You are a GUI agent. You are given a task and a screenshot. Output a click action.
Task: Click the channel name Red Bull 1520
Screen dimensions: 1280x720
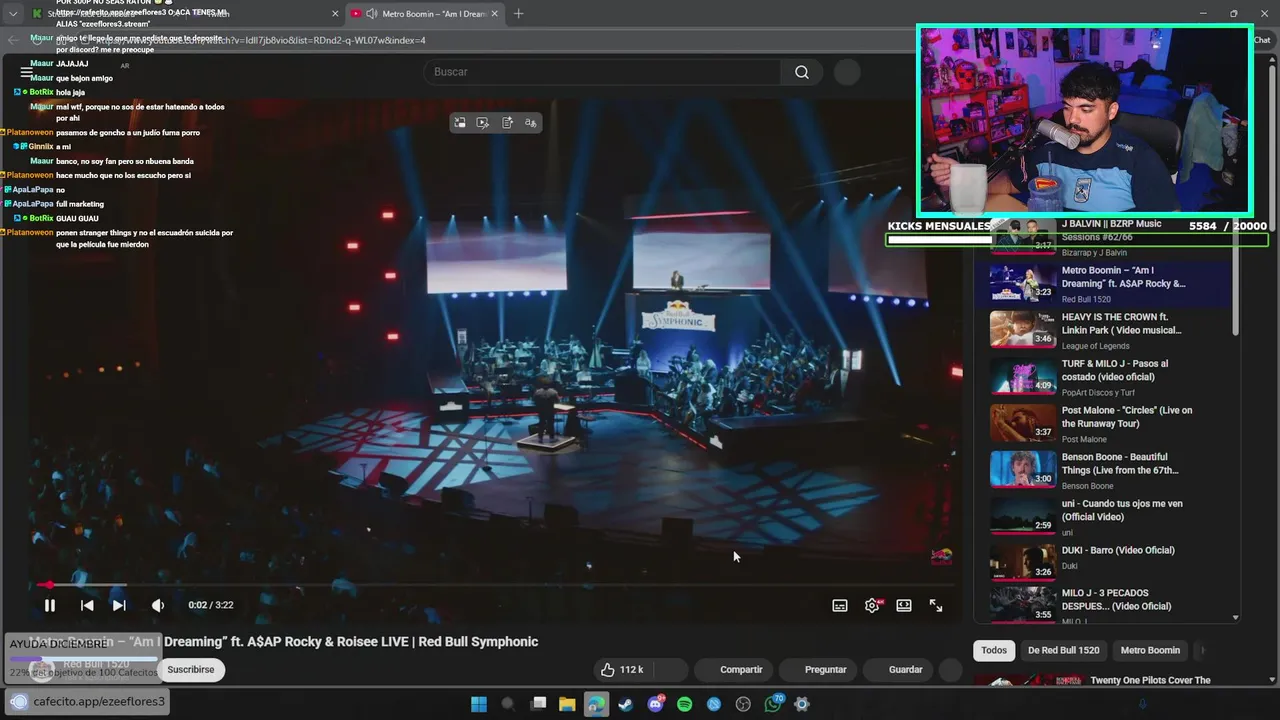pos(96,664)
